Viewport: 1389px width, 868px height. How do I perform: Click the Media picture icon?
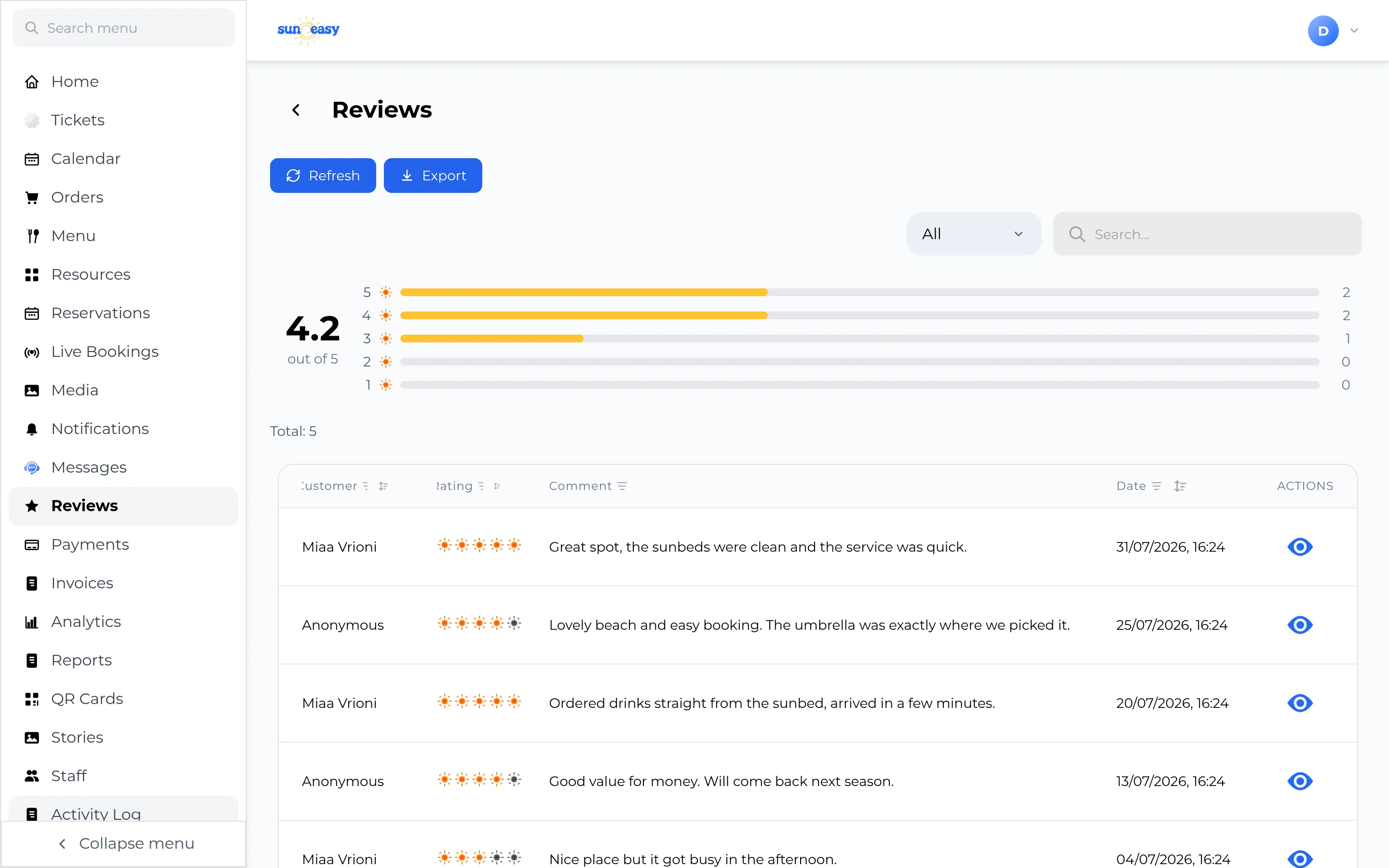point(32,391)
